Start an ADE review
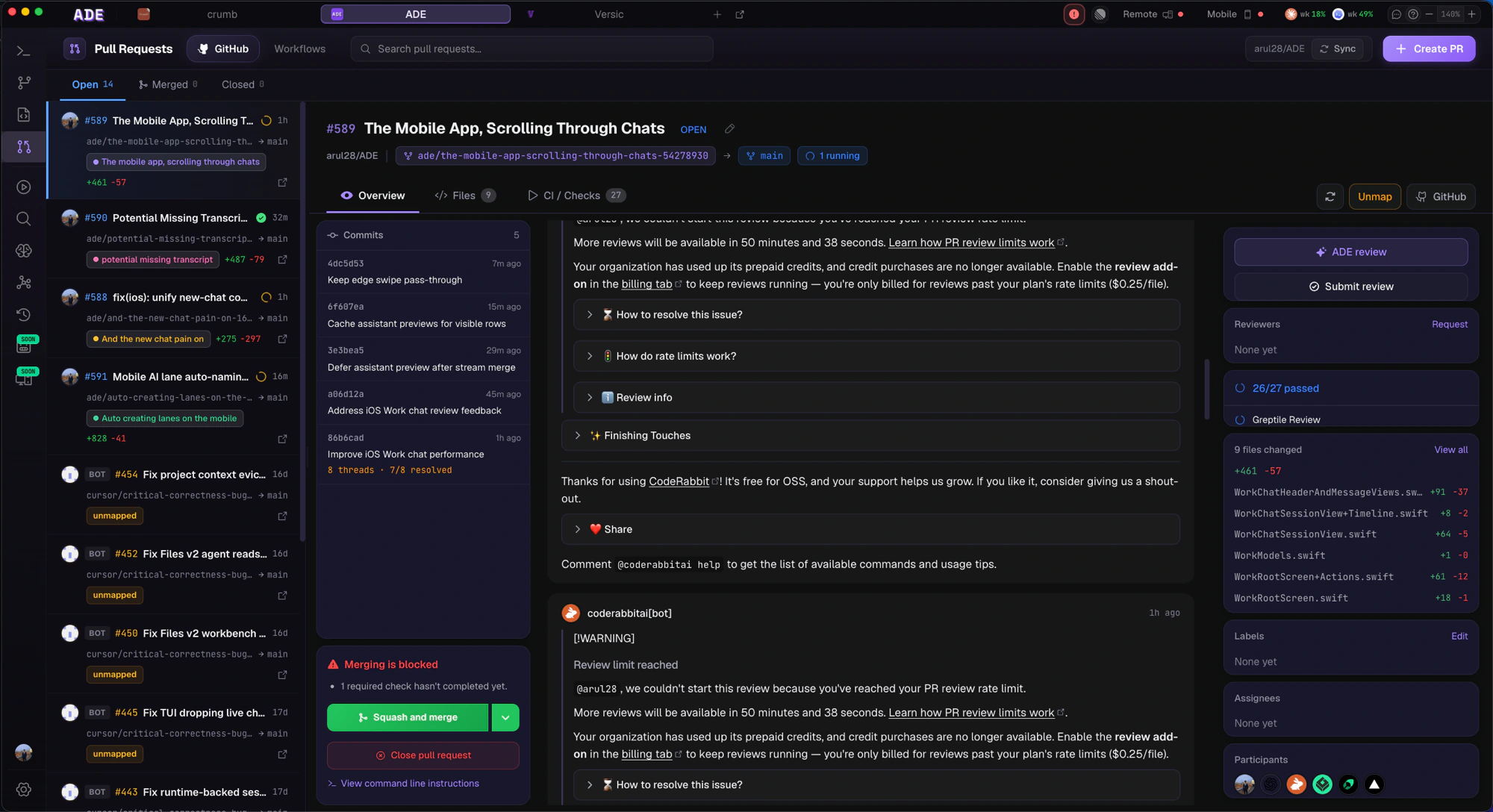Viewport: 1493px width, 812px height. tap(1351, 252)
